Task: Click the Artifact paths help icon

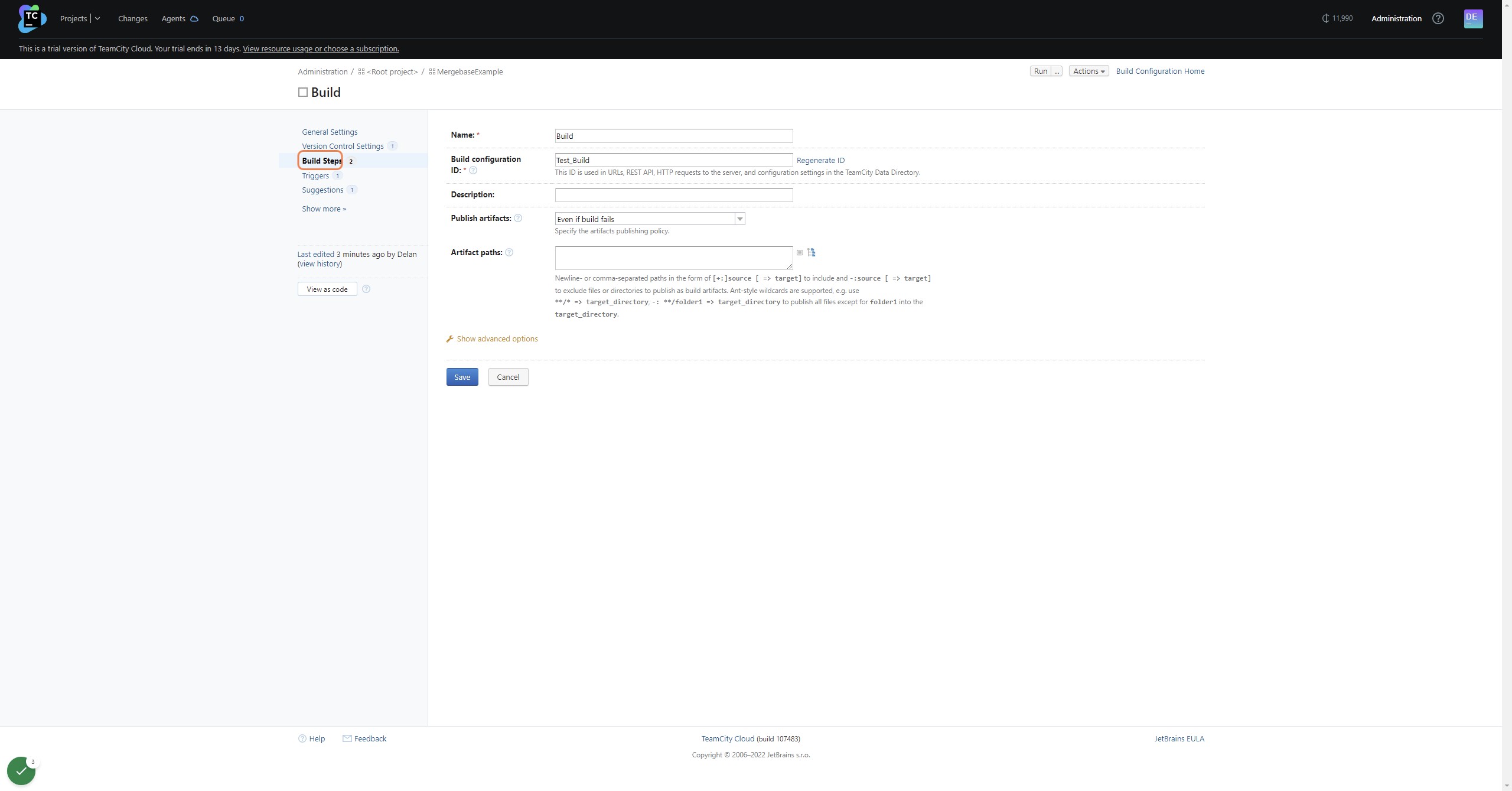Action: pyautogui.click(x=509, y=252)
